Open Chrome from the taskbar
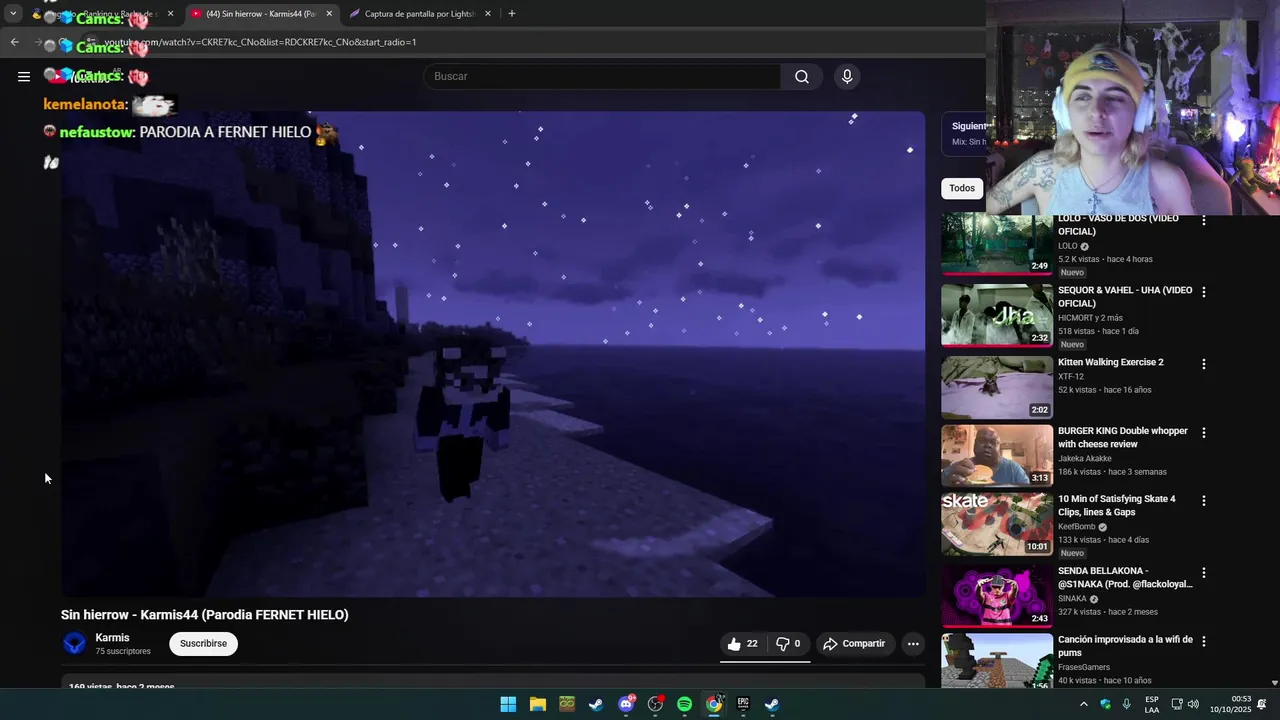Viewport: 1280px width, 720px height. pyautogui.click(x=714, y=704)
